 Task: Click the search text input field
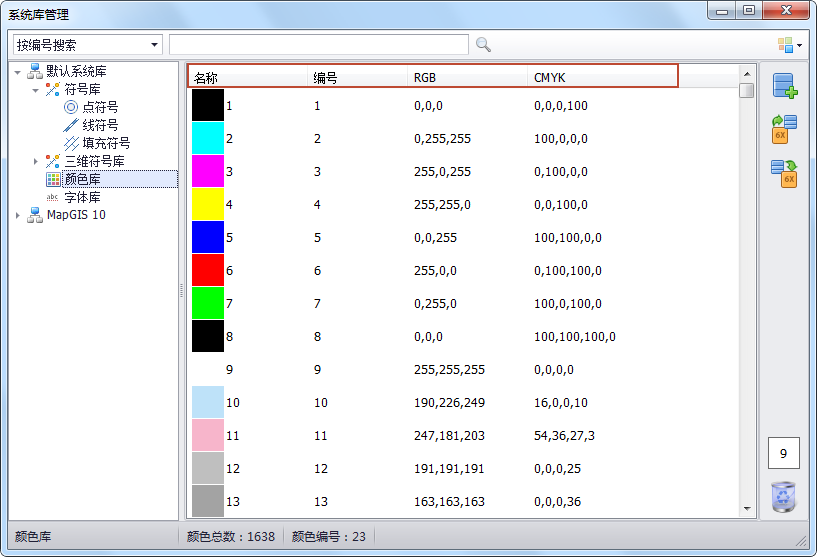pos(318,45)
